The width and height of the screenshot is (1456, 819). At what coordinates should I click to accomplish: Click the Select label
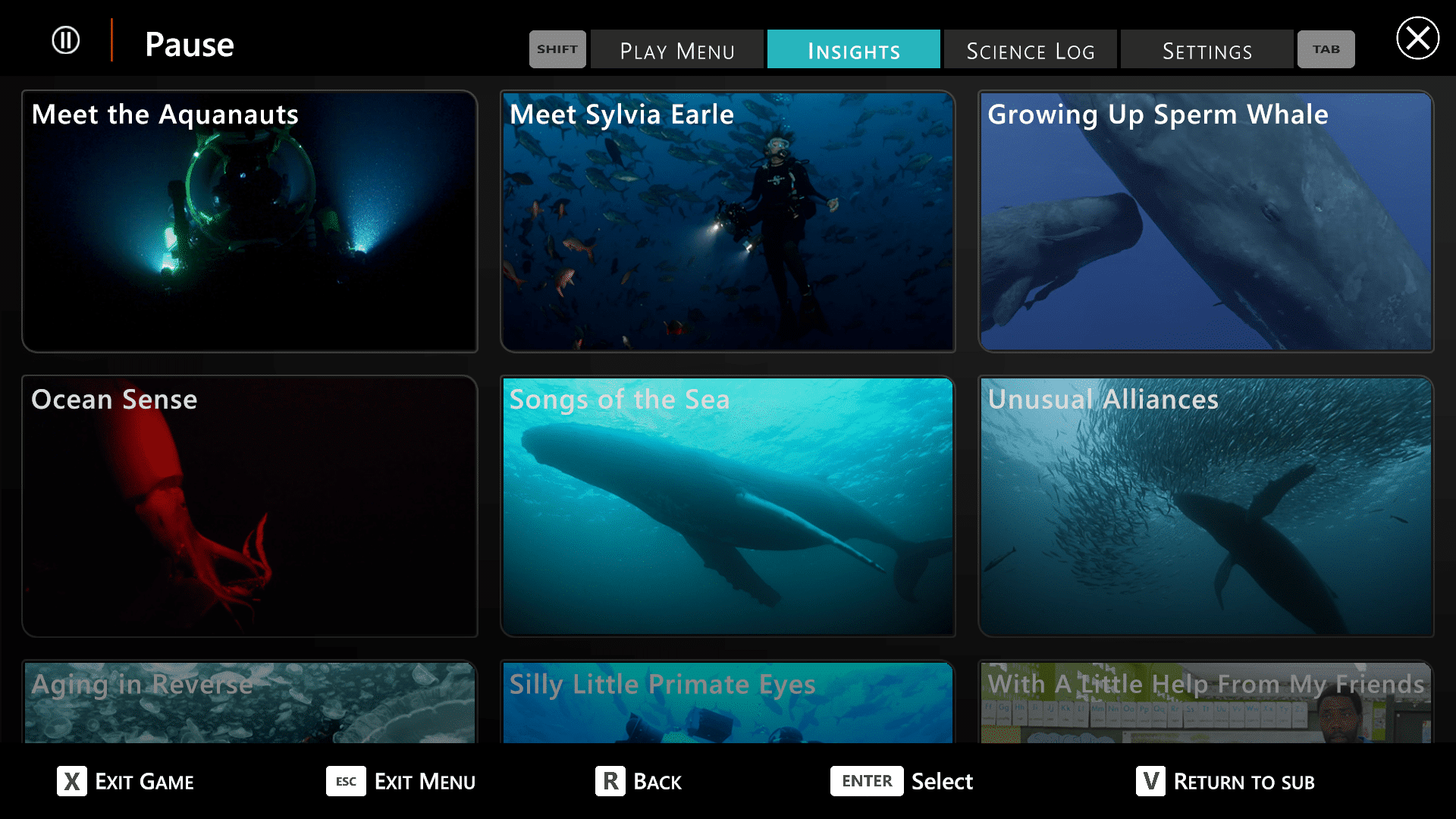click(x=942, y=782)
